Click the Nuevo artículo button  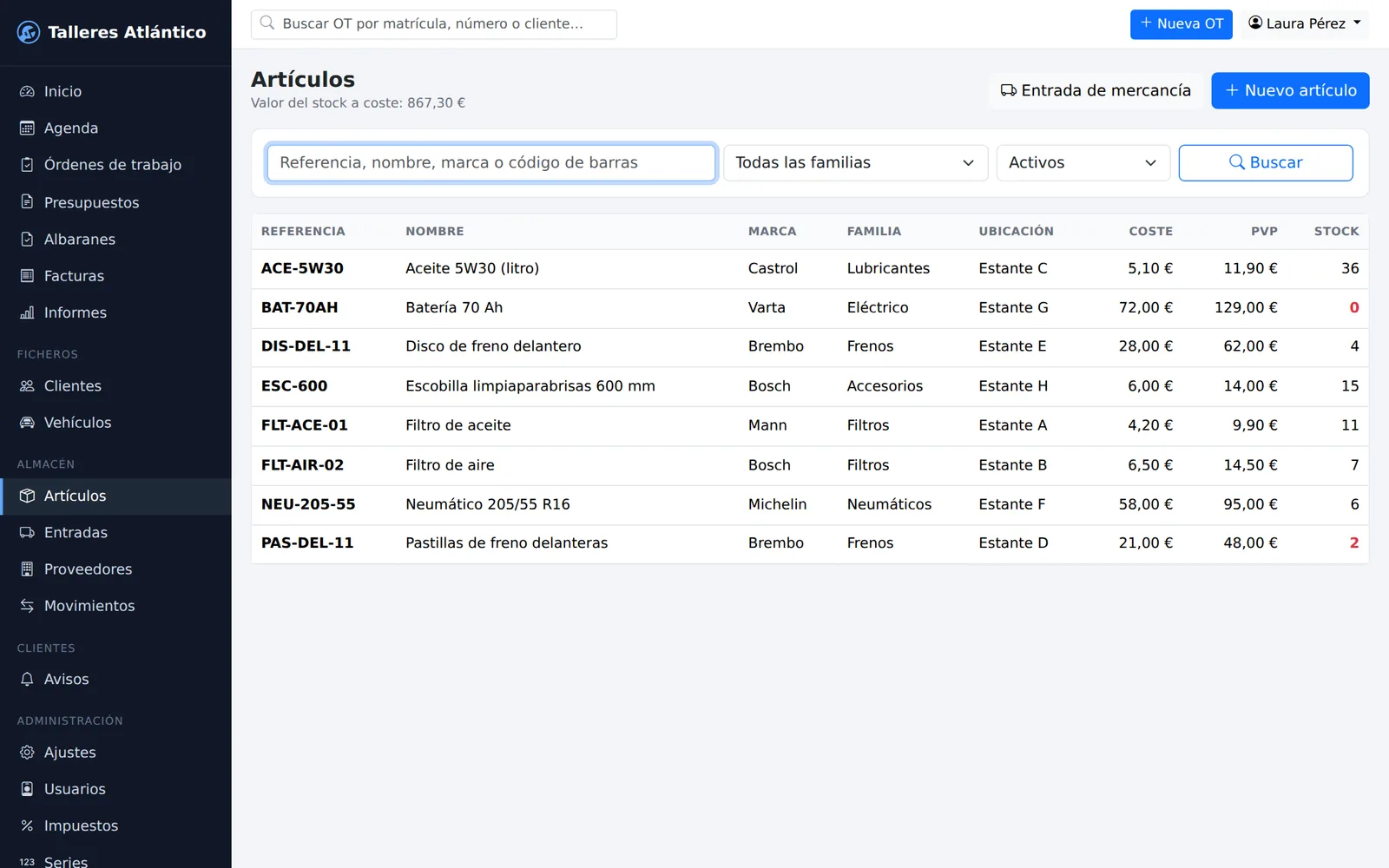click(x=1290, y=90)
